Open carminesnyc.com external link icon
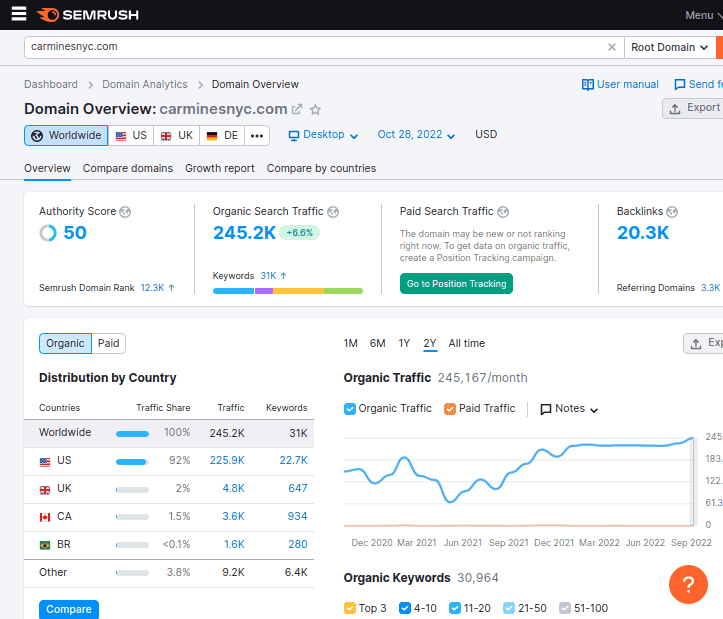723x619 pixels. pos(297,109)
